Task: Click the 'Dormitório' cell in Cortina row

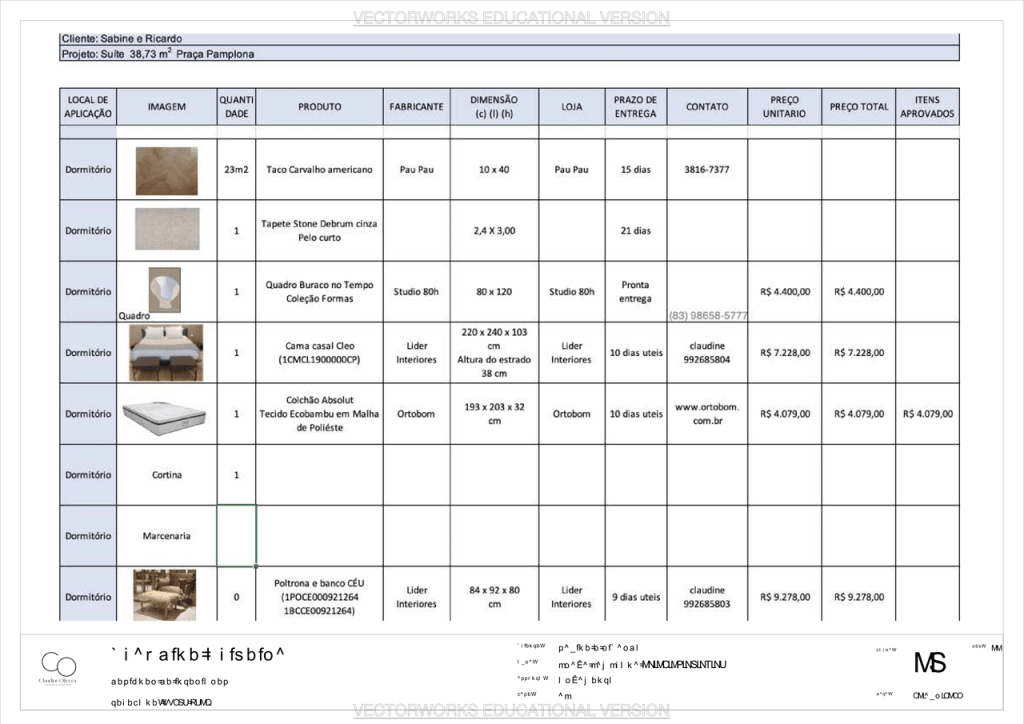Action: 88,475
